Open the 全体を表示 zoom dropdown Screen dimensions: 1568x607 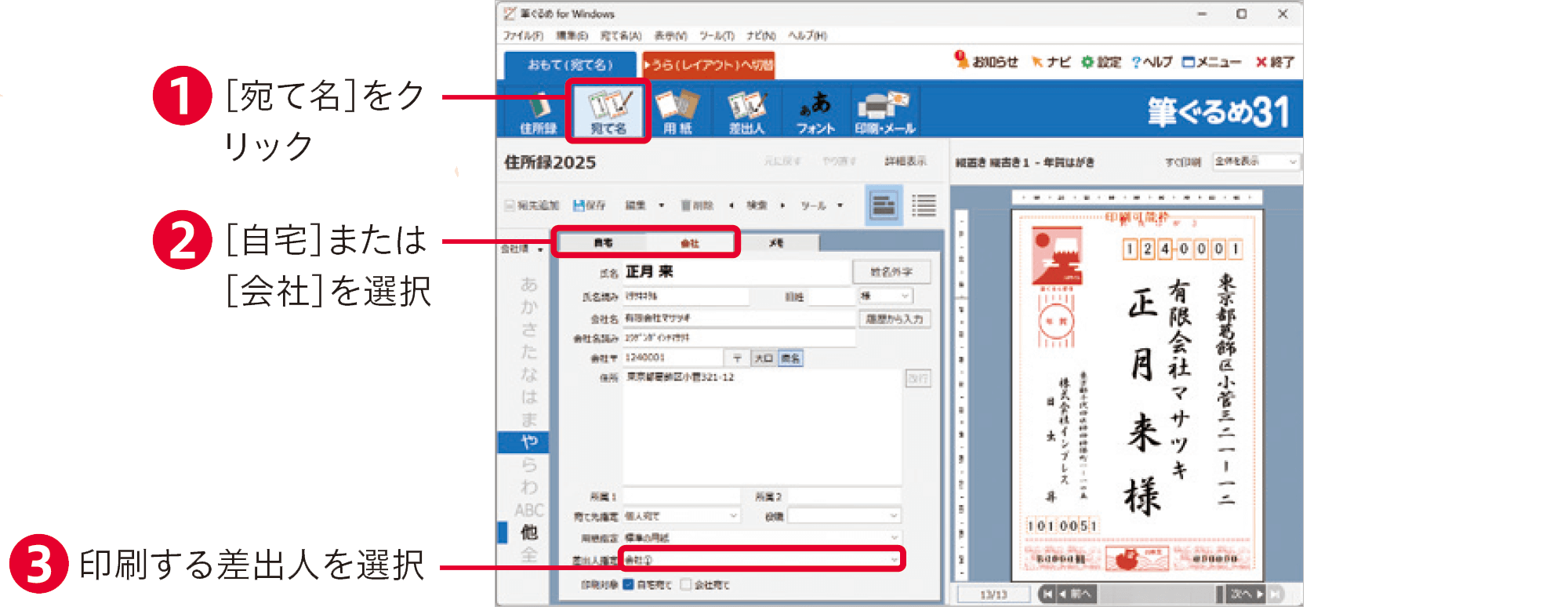click(x=1256, y=162)
